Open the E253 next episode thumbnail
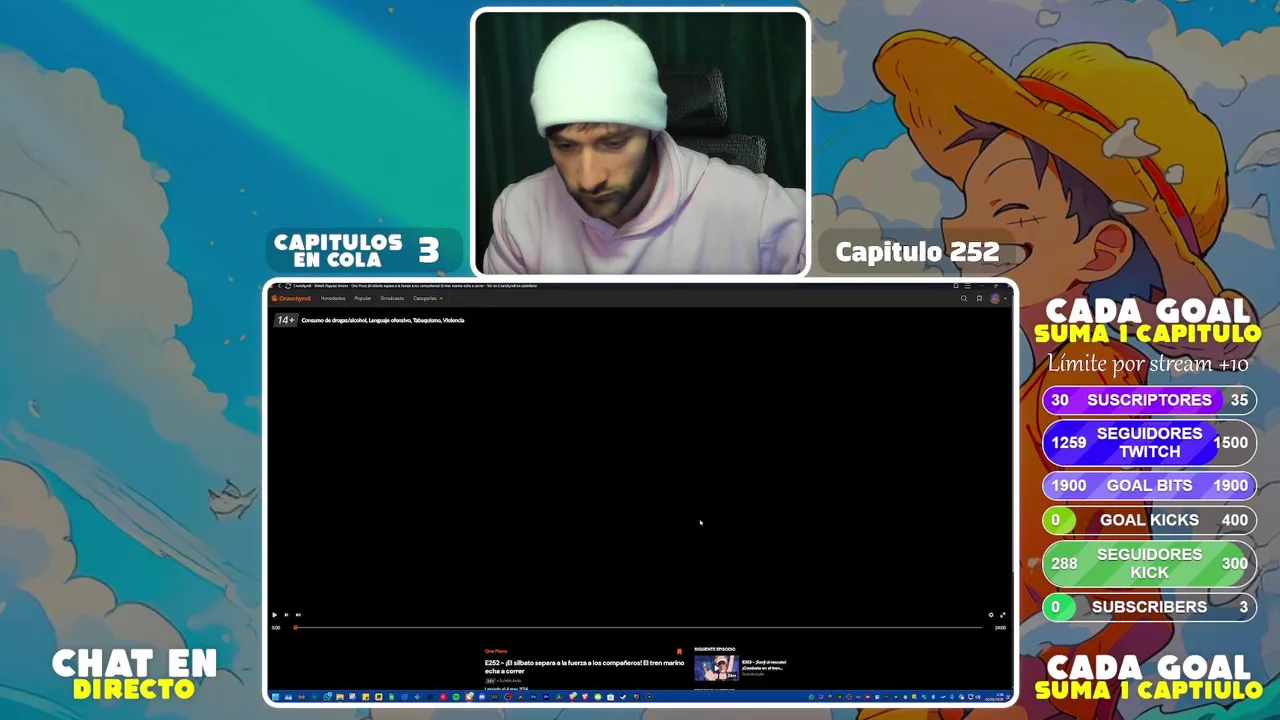This screenshot has height=720, width=1280. [716, 668]
